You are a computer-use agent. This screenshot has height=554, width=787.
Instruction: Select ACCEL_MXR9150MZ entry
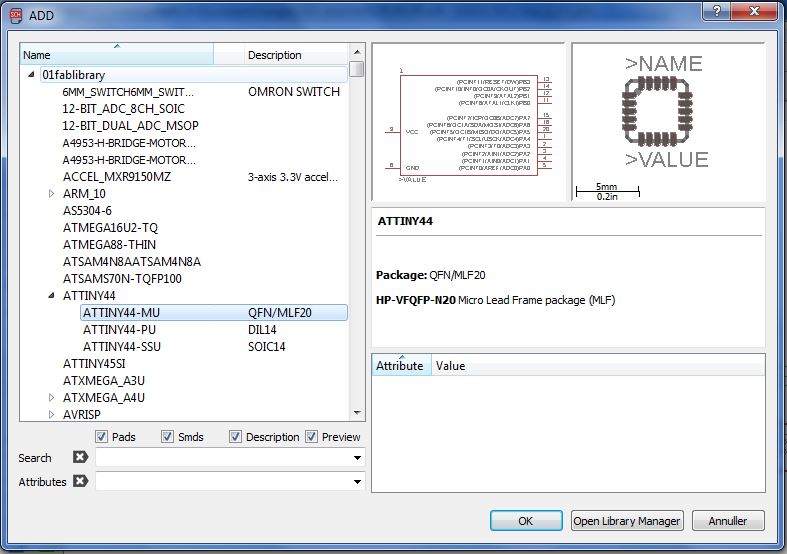pyautogui.click(x=117, y=177)
